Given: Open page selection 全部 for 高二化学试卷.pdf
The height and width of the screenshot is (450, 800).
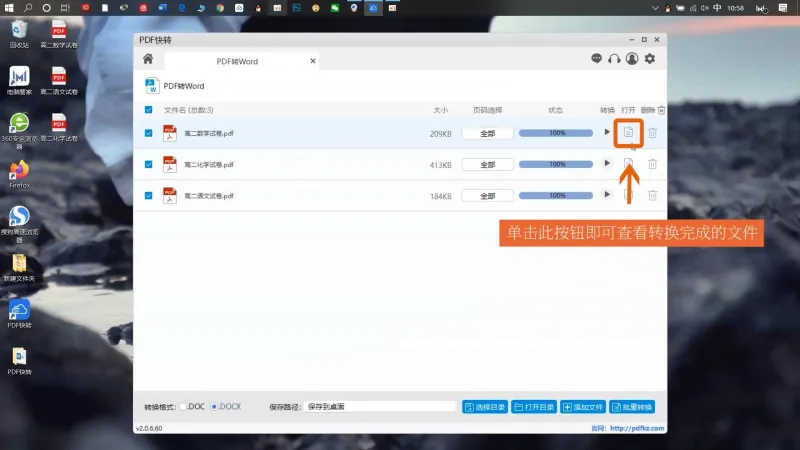Looking at the screenshot, I should click(487, 164).
